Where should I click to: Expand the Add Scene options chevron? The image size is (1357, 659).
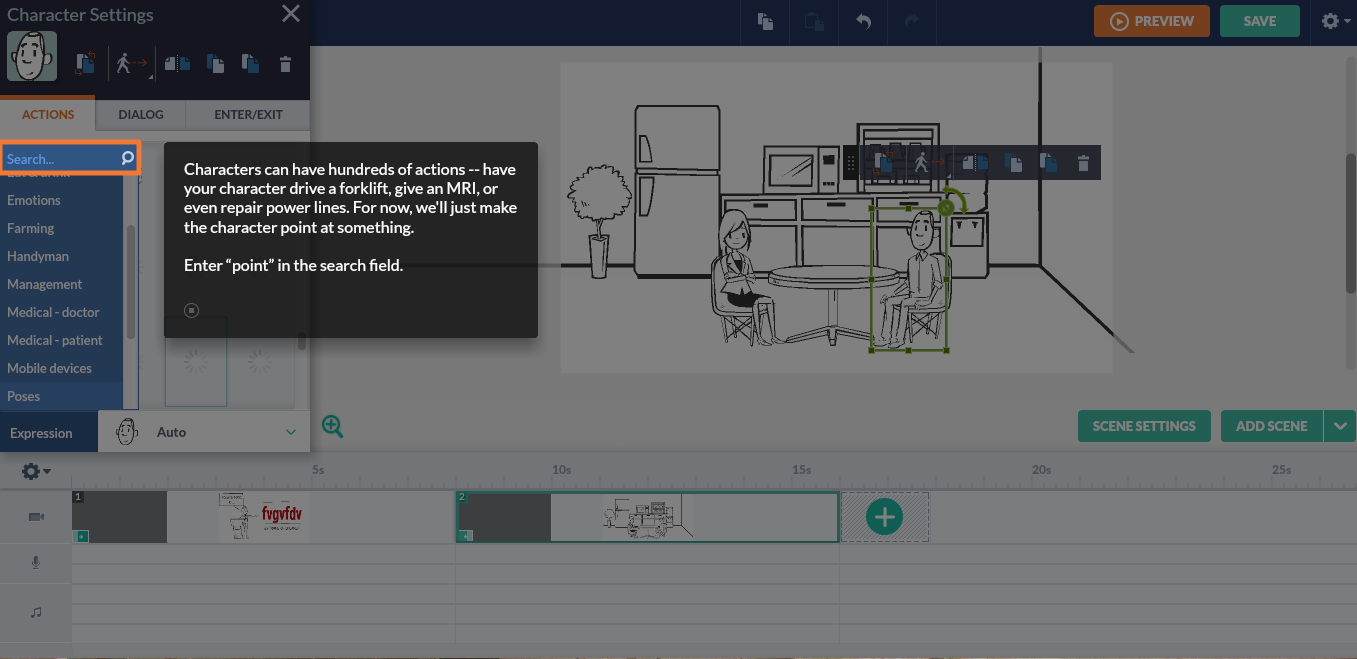(1341, 425)
